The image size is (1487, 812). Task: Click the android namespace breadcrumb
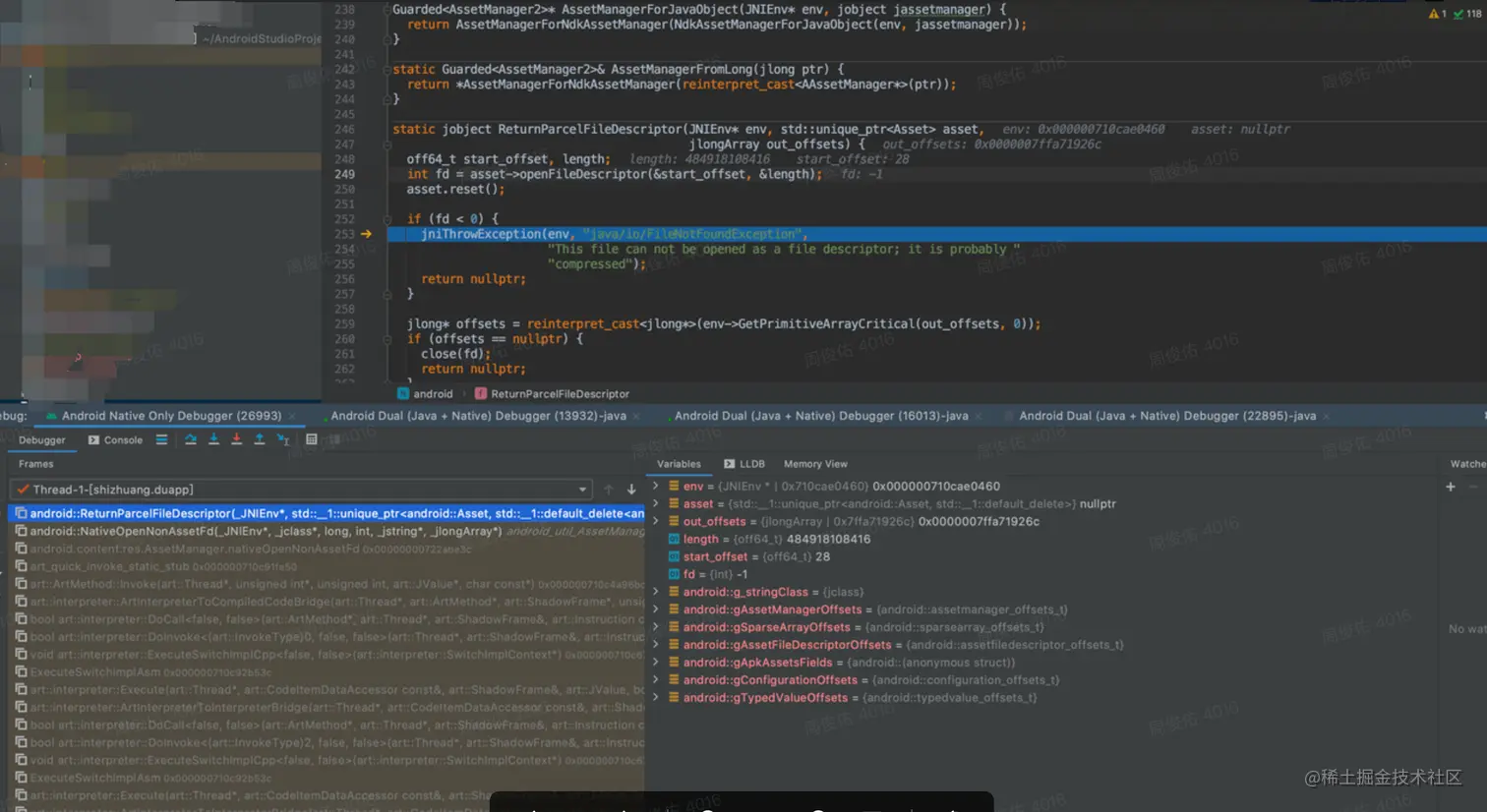pos(425,394)
